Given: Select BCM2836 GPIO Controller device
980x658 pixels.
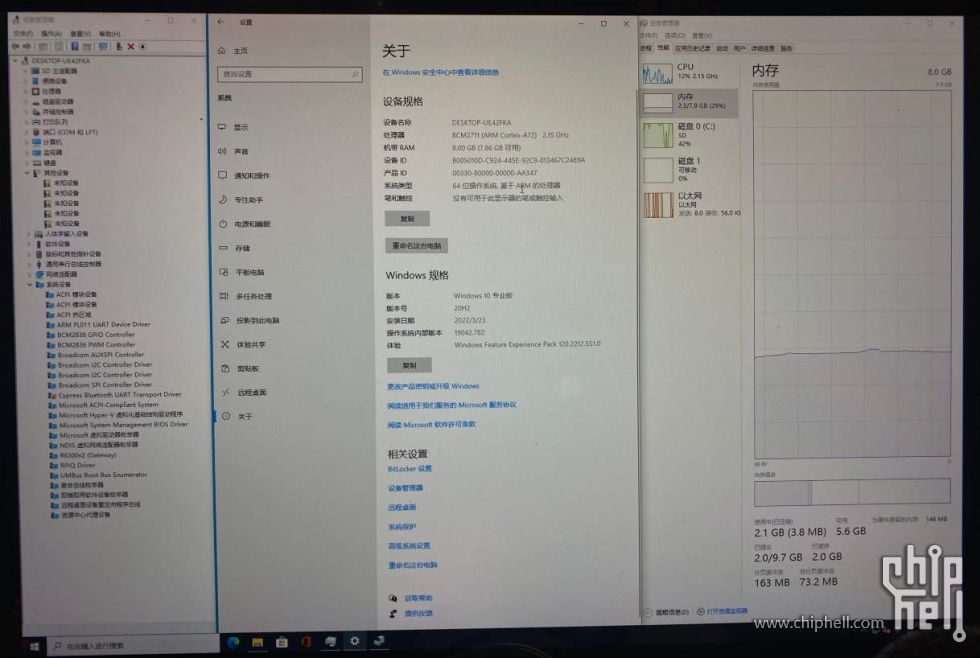Looking at the screenshot, I should [96, 335].
